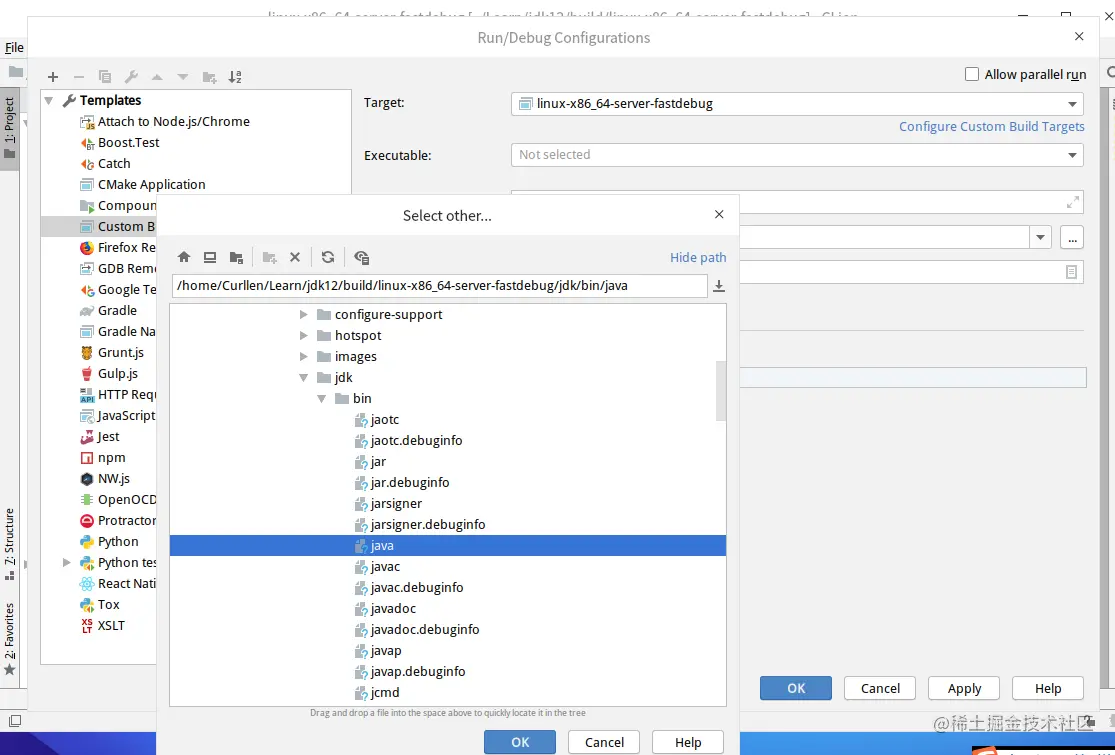This screenshot has width=1115, height=755.
Task: Jump to project directory in file chooser
Action: [236, 257]
